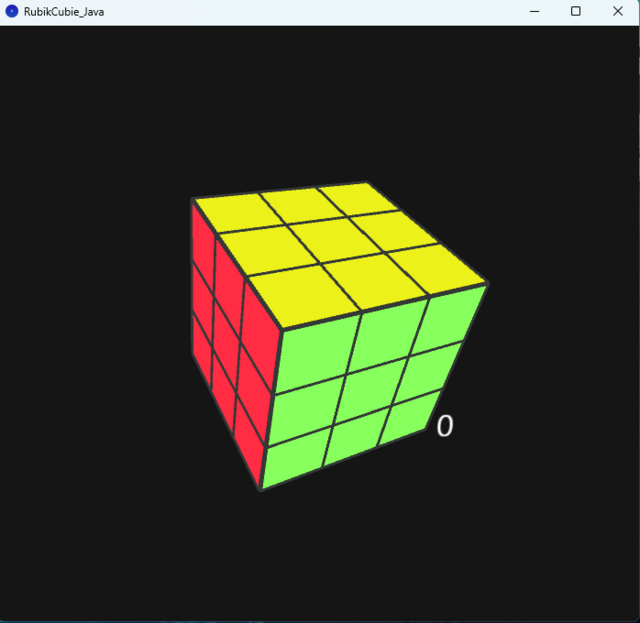The width and height of the screenshot is (640, 623).
Task: Select the center sticker of yellow face
Action: (333, 242)
